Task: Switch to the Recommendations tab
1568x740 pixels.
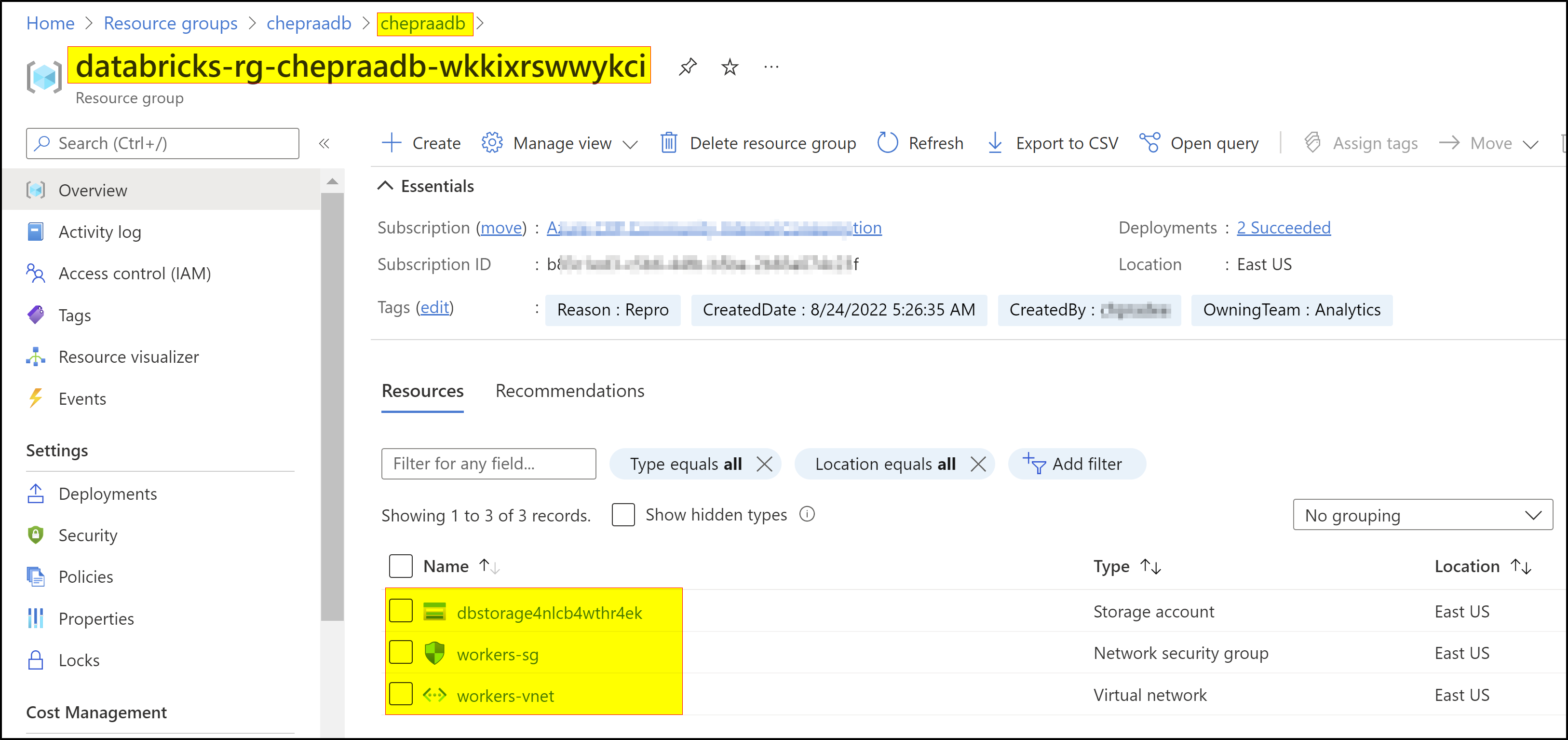Action: (x=570, y=391)
